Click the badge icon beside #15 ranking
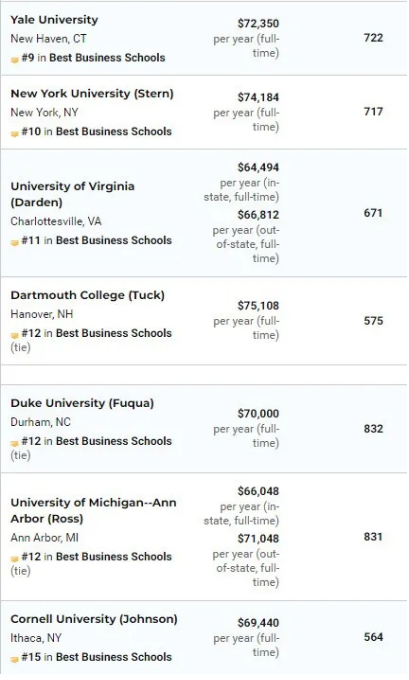This screenshot has width=409, height=680. pyautogui.click(x=15, y=659)
